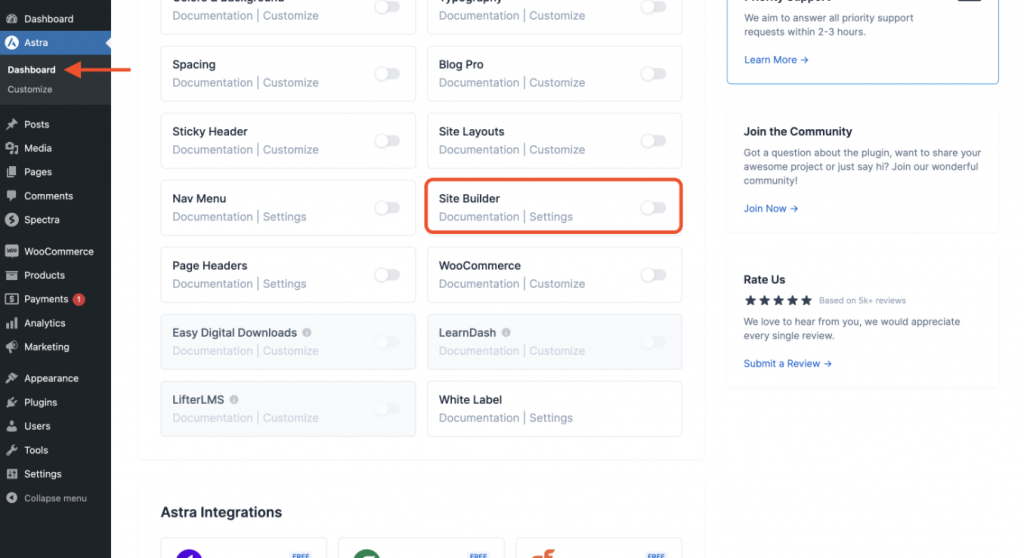Click the Products box icon
The image size is (1024, 558).
[x=12, y=275]
